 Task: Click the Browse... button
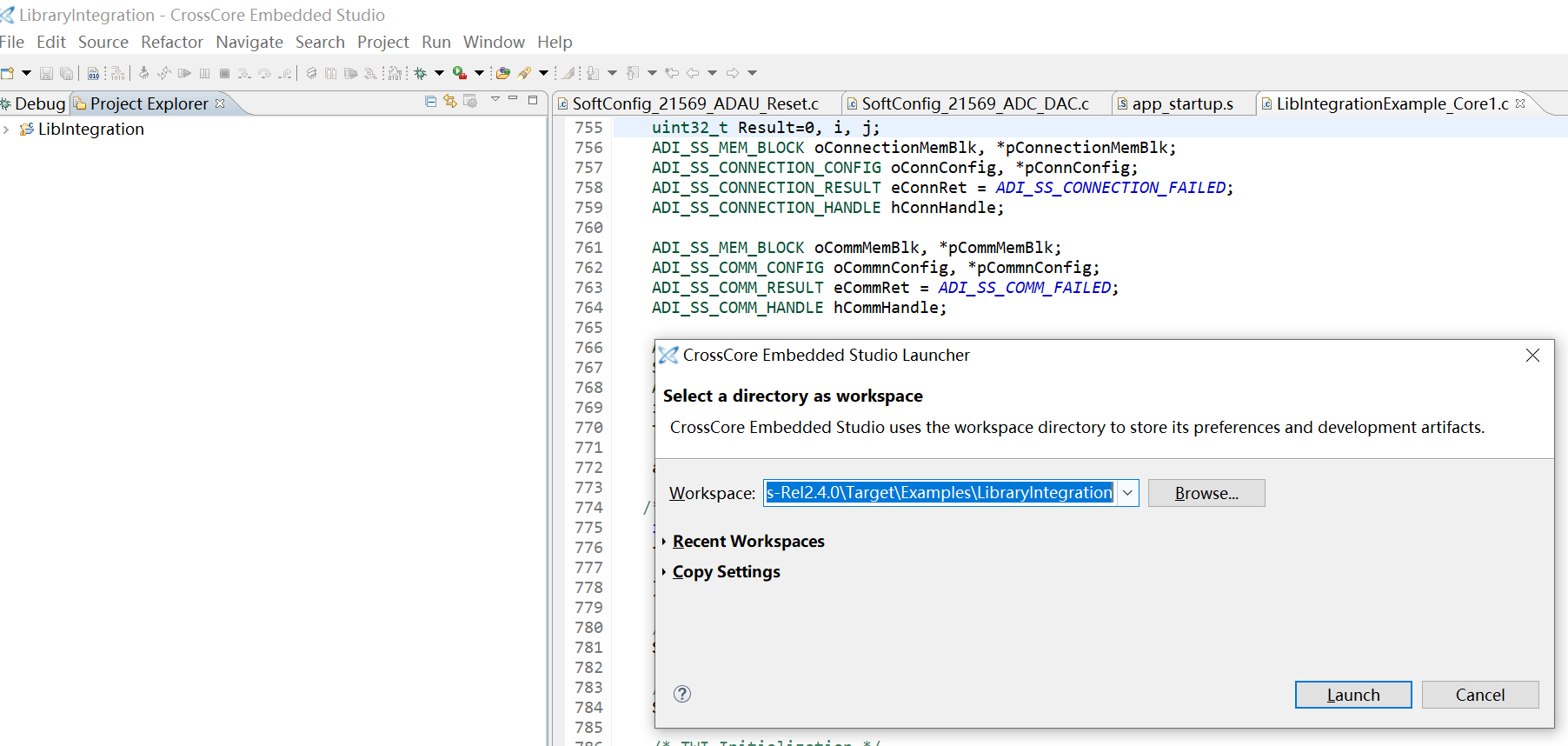(1206, 493)
